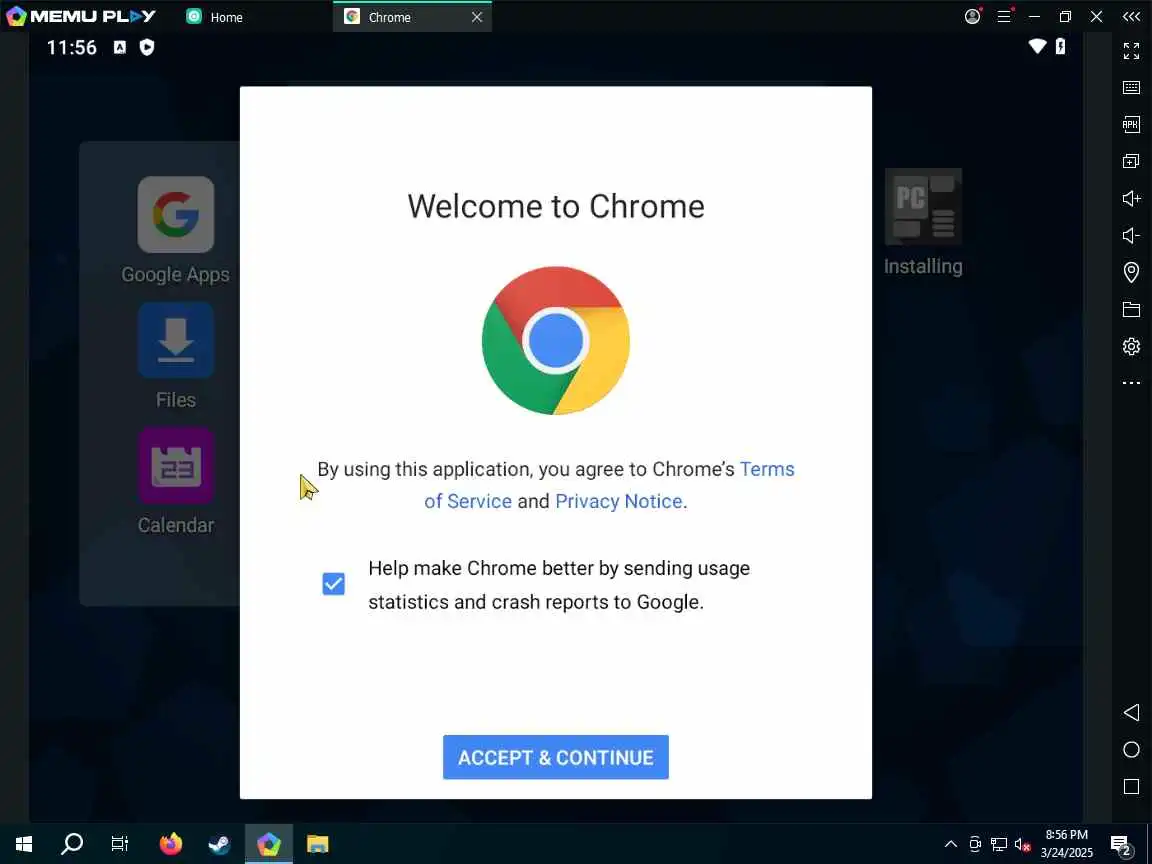Image resolution: width=1152 pixels, height=864 pixels.
Task: Open the Privacy Notice link
Action: 619,501
